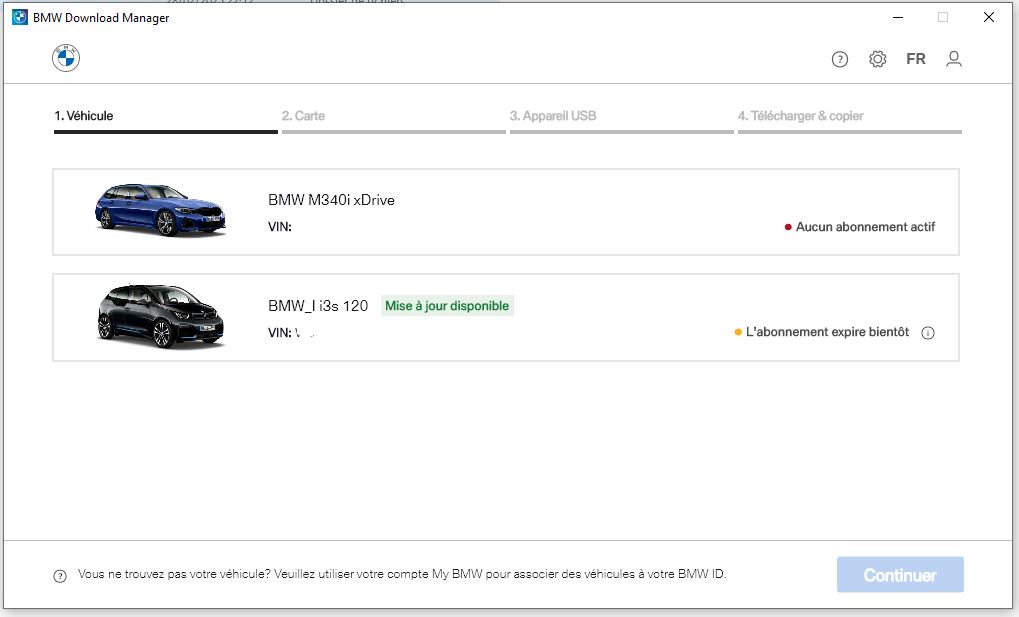Open the user account profile icon
The height and width of the screenshot is (617, 1019).
pyautogui.click(x=954, y=59)
